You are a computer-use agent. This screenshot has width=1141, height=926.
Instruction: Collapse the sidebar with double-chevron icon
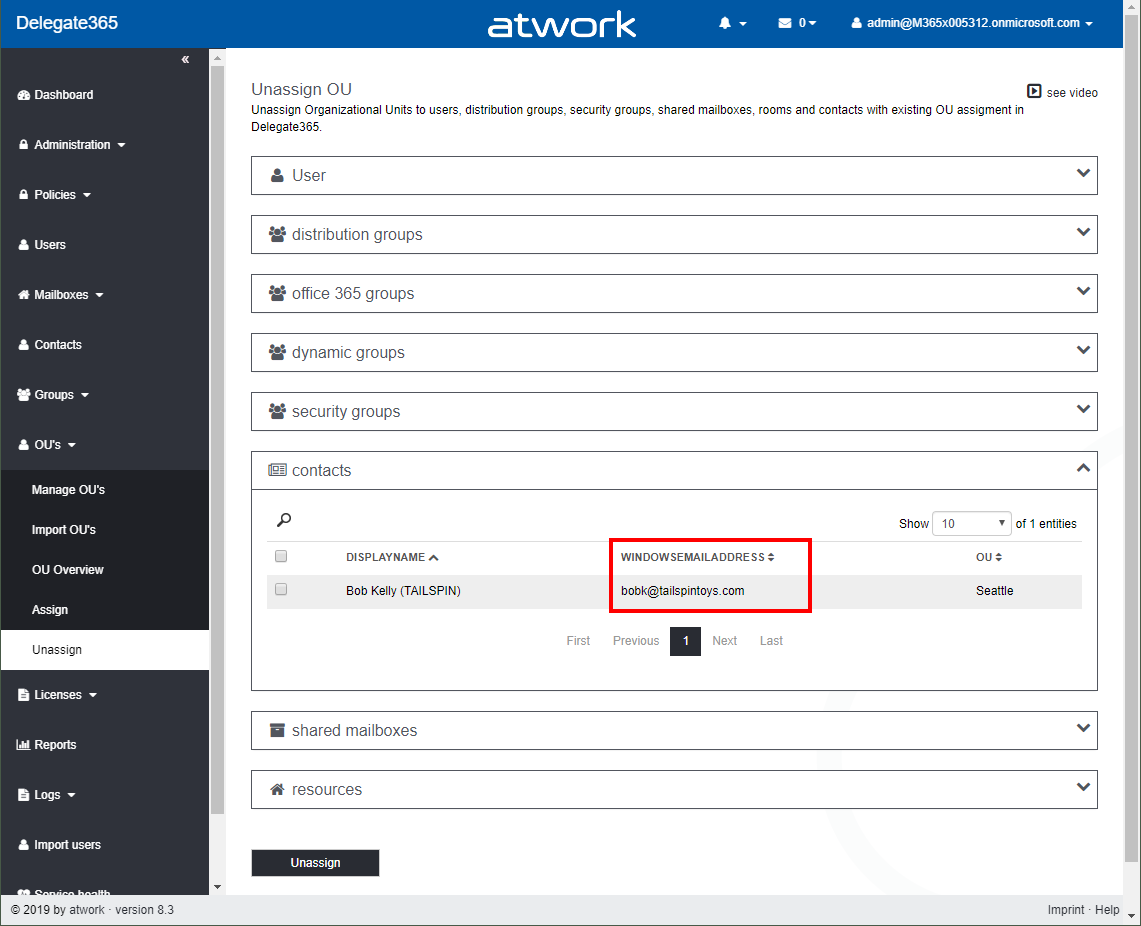point(185,60)
